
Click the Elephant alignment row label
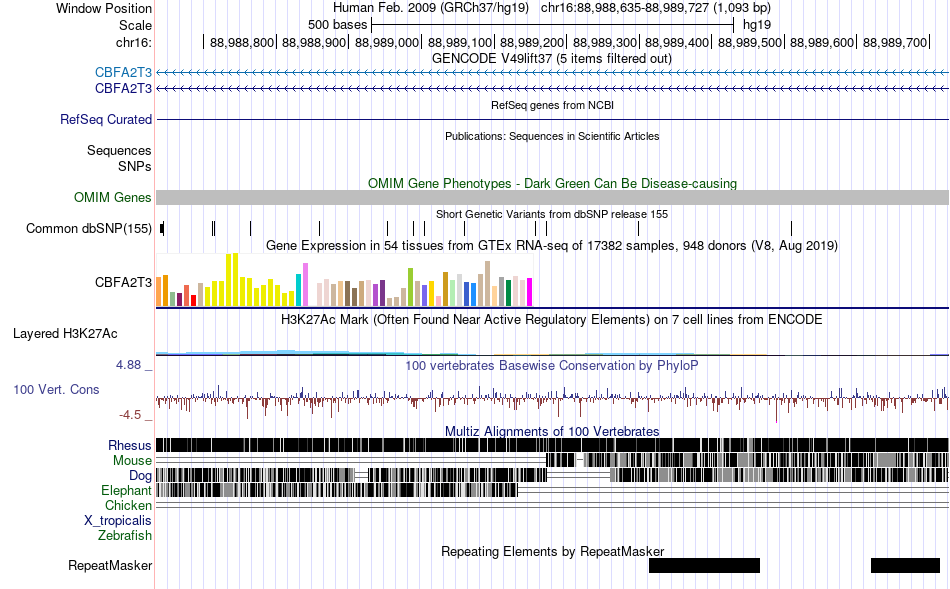[126, 491]
